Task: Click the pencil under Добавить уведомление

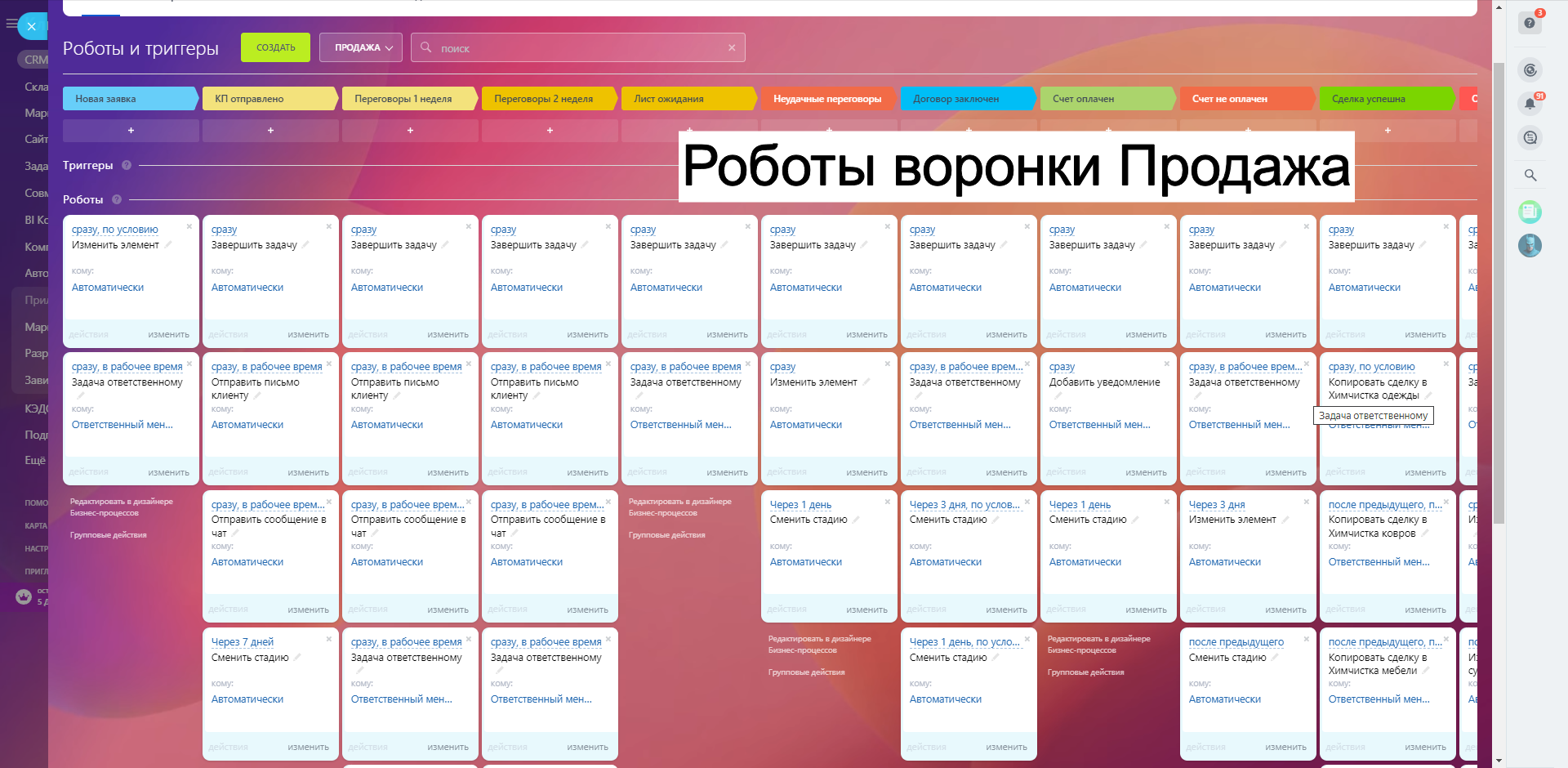Action: 1058,395
